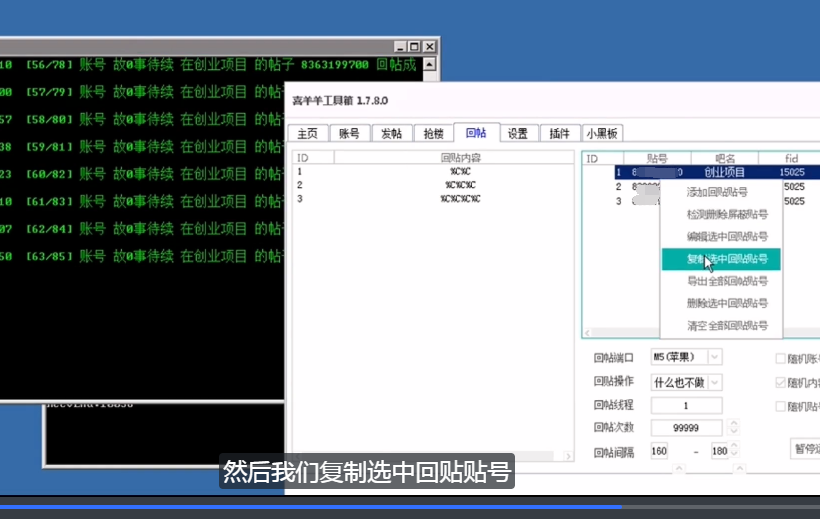Choose 添加回贴贴号 in context menu
The width and height of the screenshot is (820, 519).
(x=721, y=192)
